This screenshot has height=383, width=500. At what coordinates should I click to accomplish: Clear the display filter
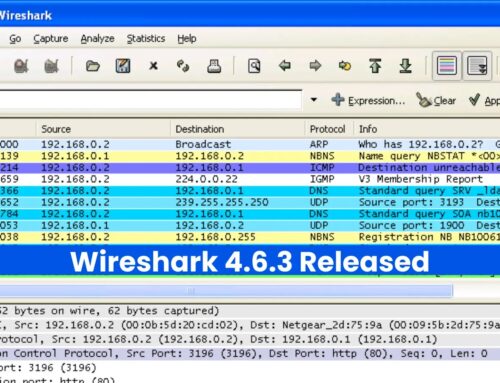436,100
